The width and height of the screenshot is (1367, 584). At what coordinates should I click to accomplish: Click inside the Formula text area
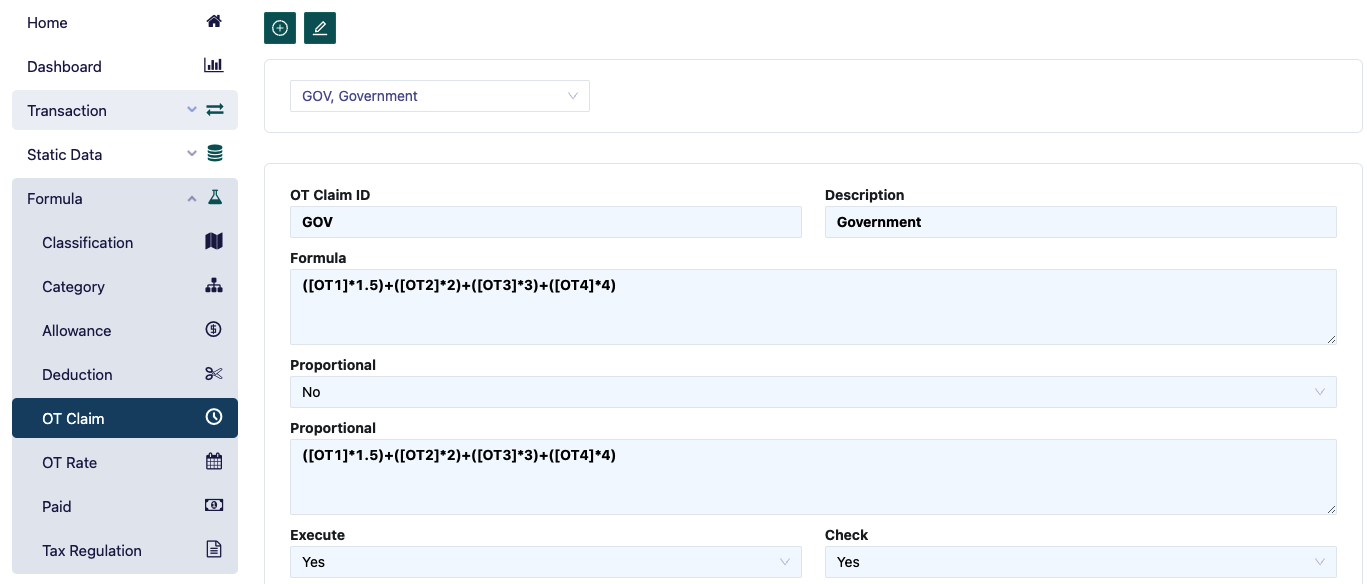point(812,306)
